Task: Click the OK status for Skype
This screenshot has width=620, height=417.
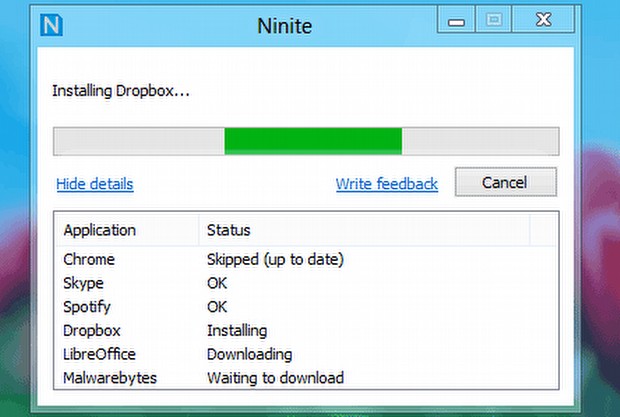Action: click(217, 283)
